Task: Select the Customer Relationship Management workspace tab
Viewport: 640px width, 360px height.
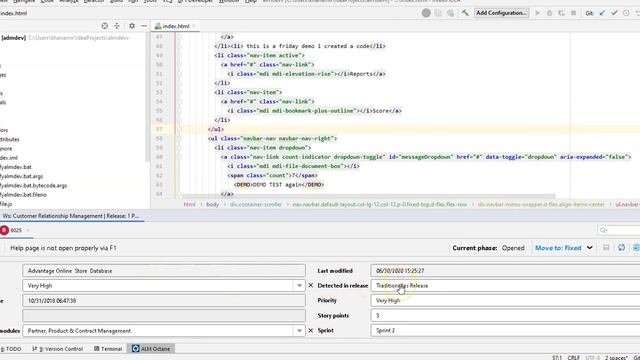Action: click(x=71, y=216)
